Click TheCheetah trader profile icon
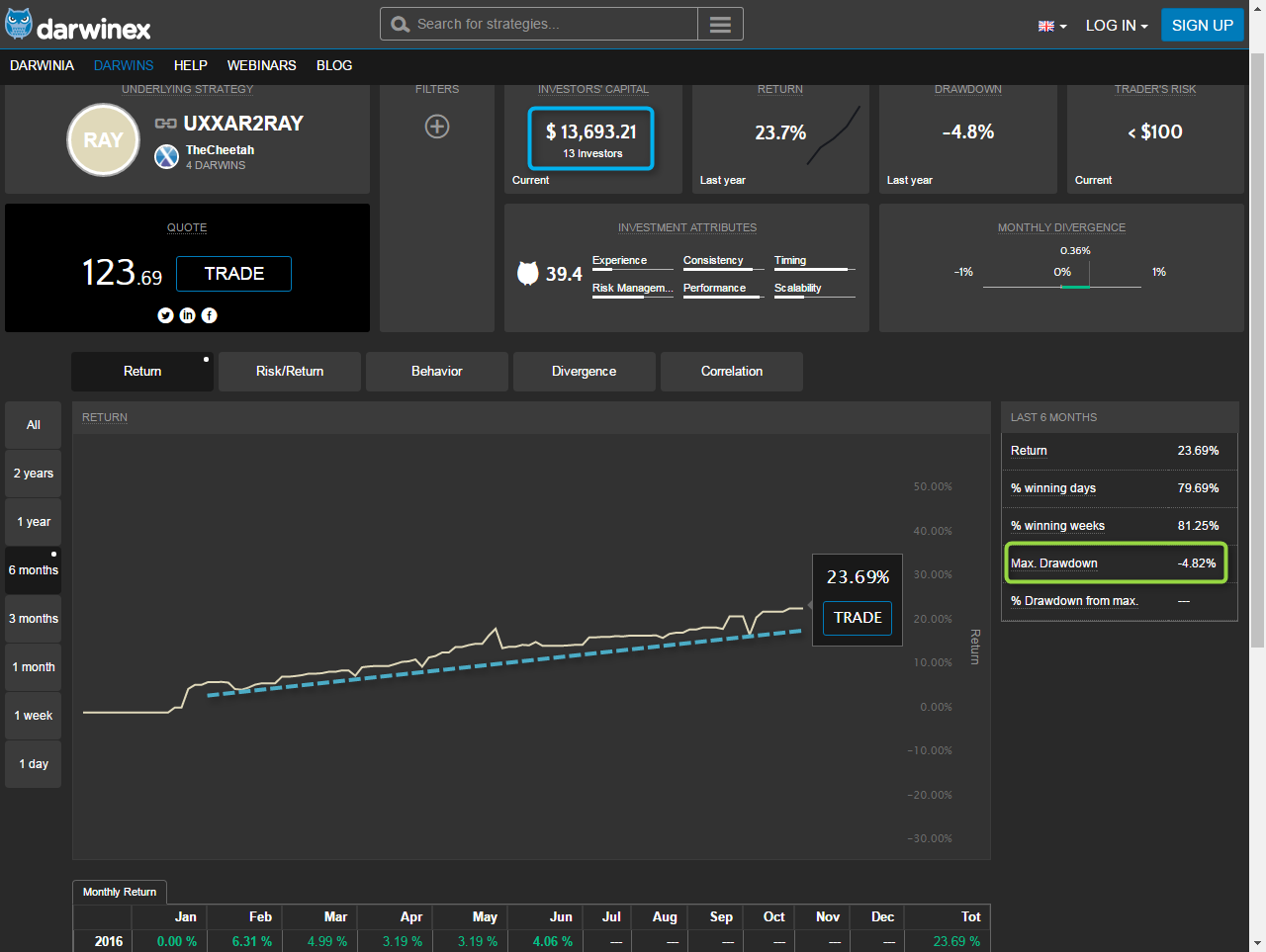The image size is (1266, 952). point(166,156)
